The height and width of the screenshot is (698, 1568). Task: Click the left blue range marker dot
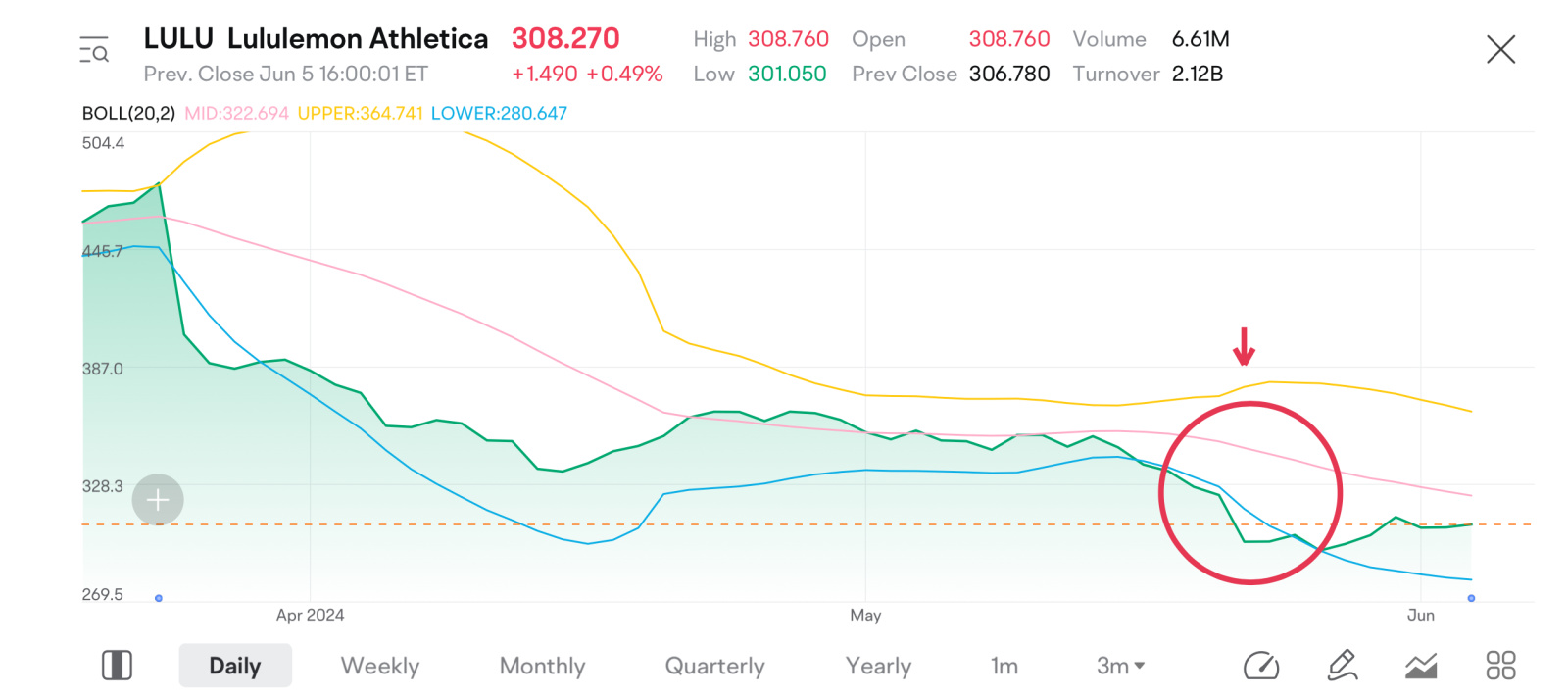159,598
